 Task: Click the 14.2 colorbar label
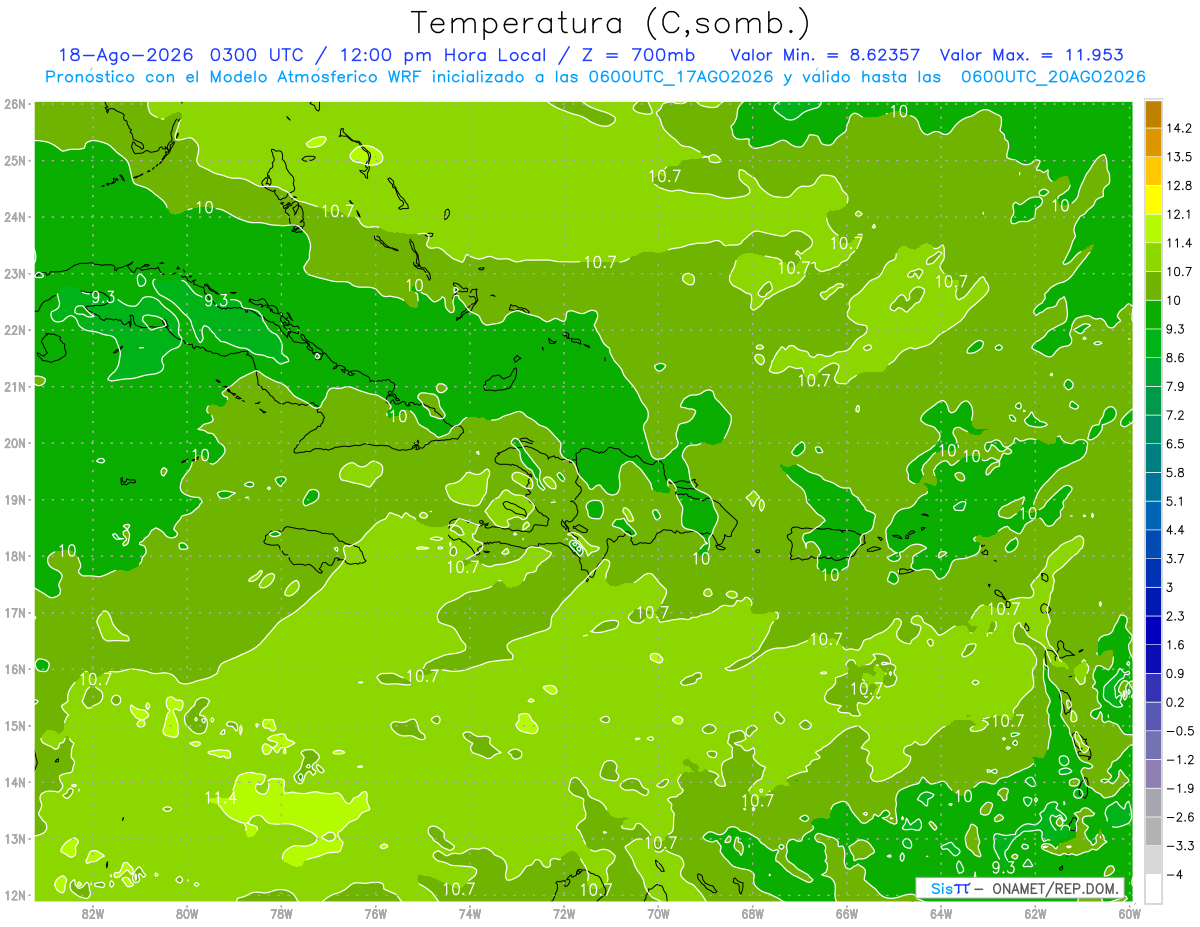(x=1177, y=129)
